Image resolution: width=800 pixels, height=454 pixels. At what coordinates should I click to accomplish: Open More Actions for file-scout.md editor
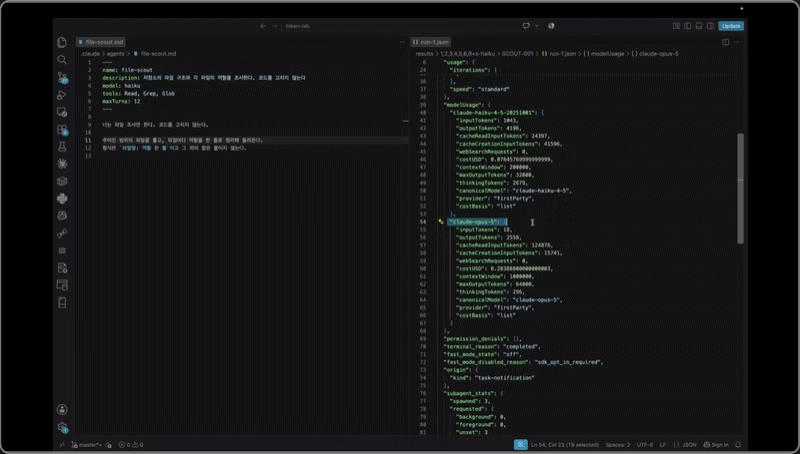tap(402, 42)
